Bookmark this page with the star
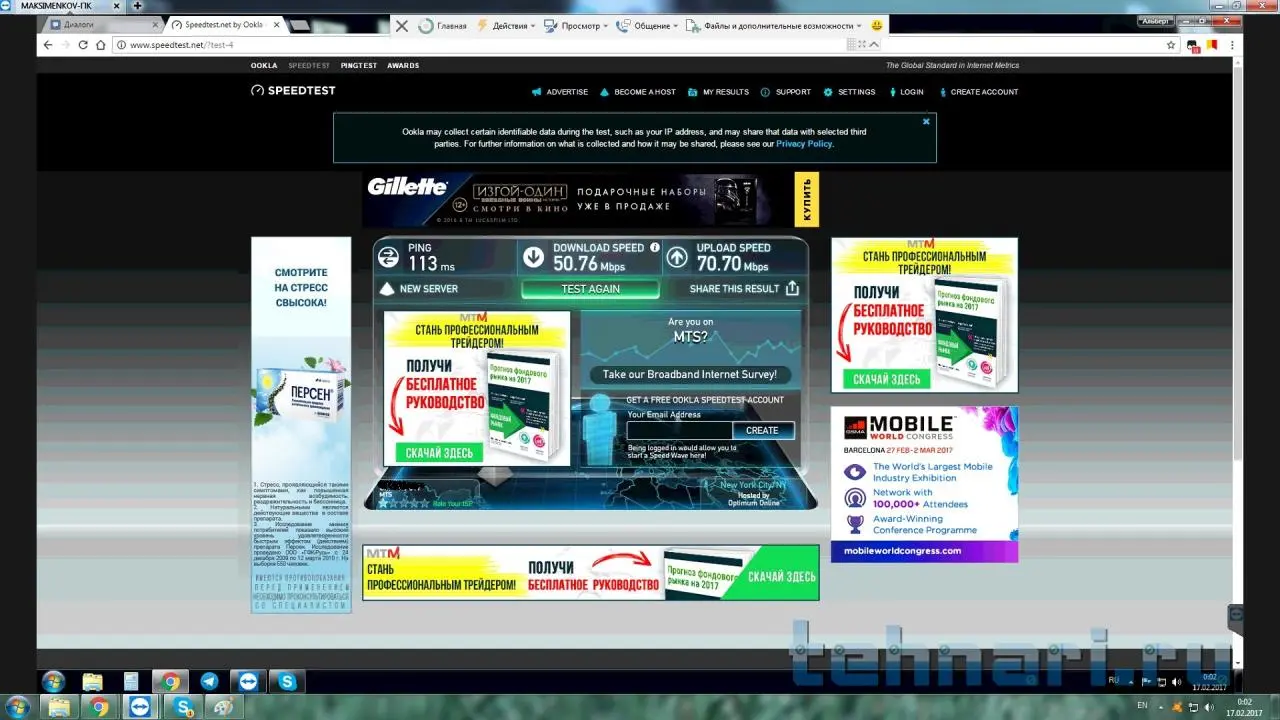This screenshot has height=720, width=1280. 1171,45
